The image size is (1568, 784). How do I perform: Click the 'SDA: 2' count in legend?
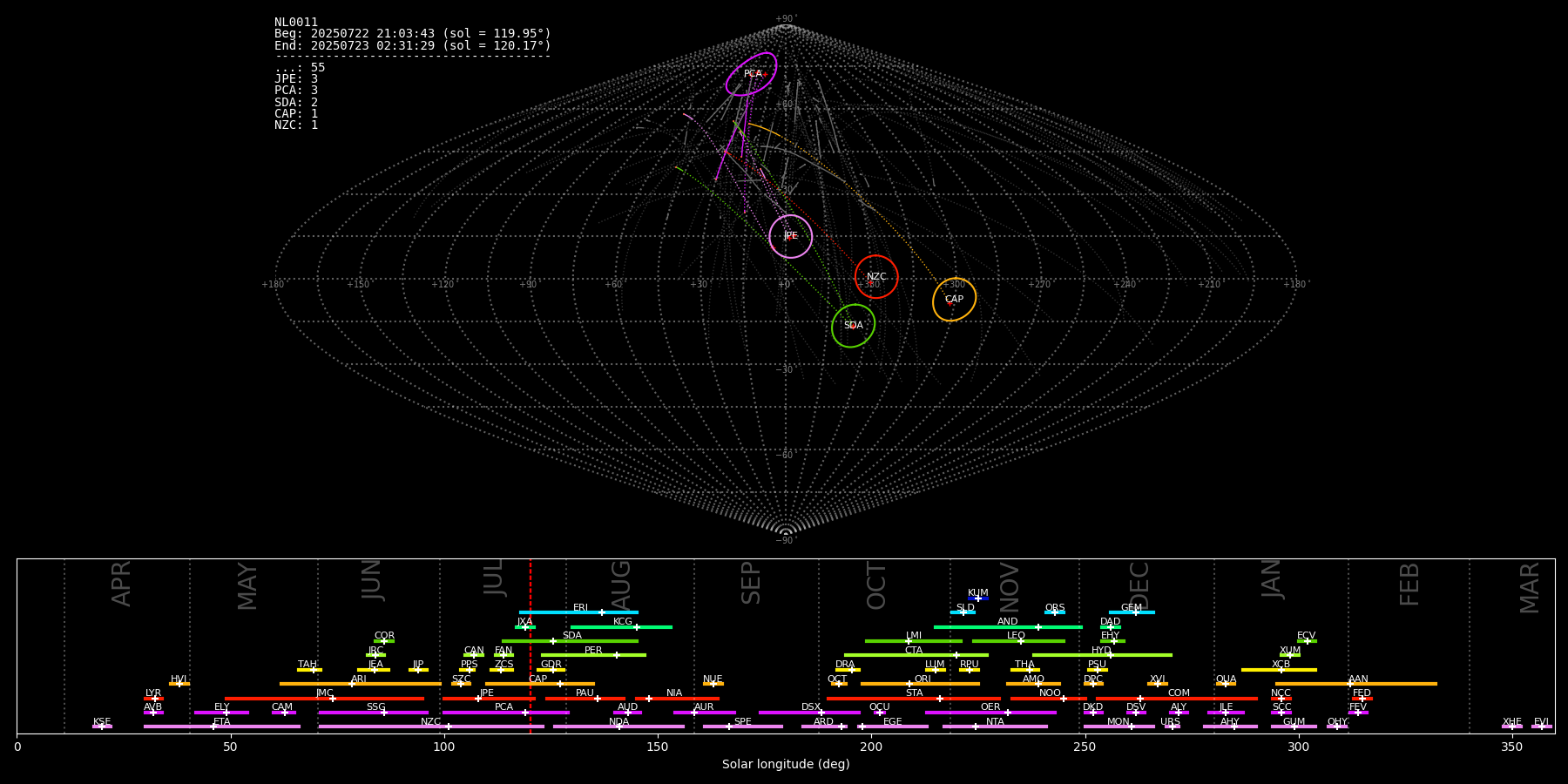[x=296, y=102]
